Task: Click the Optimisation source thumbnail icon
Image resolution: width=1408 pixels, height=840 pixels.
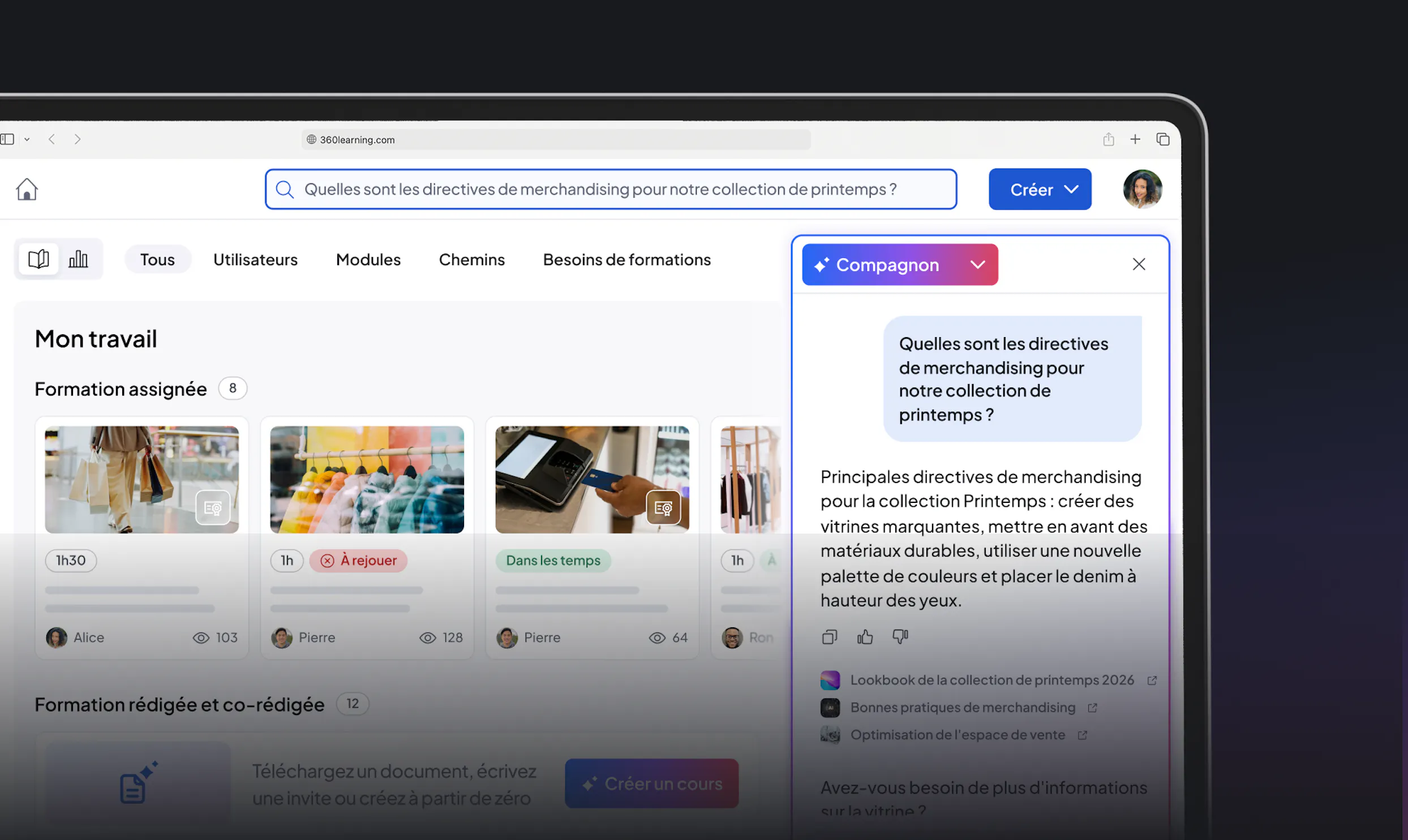Action: click(x=830, y=735)
